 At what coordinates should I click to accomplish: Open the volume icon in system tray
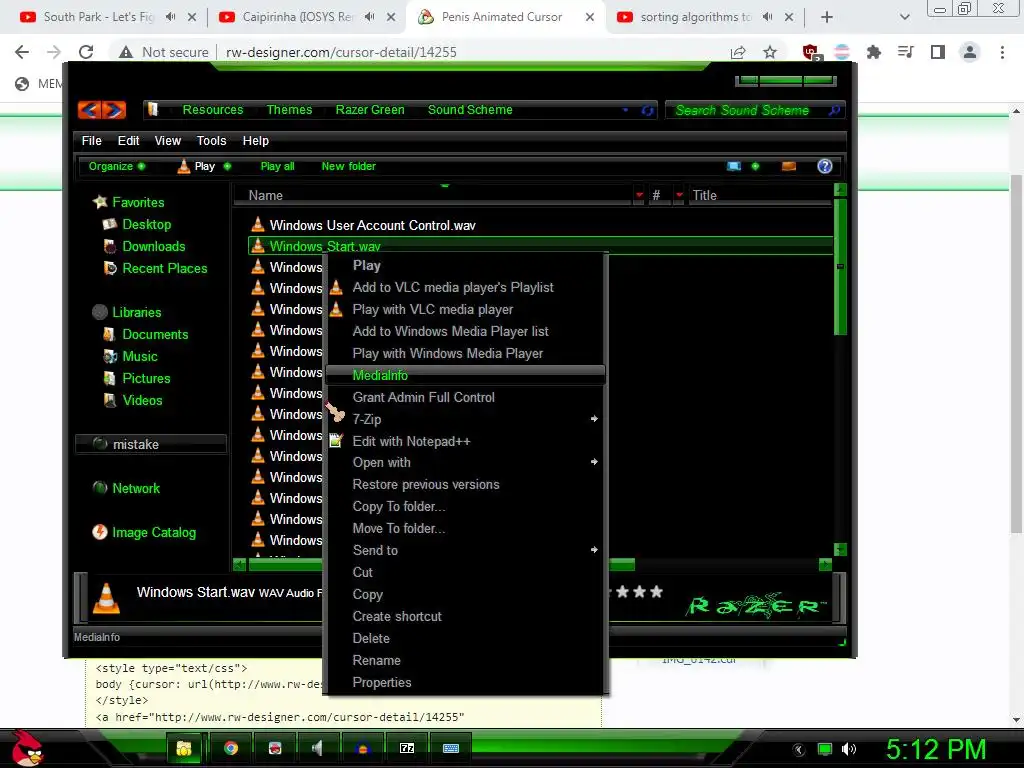pos(848,749)
